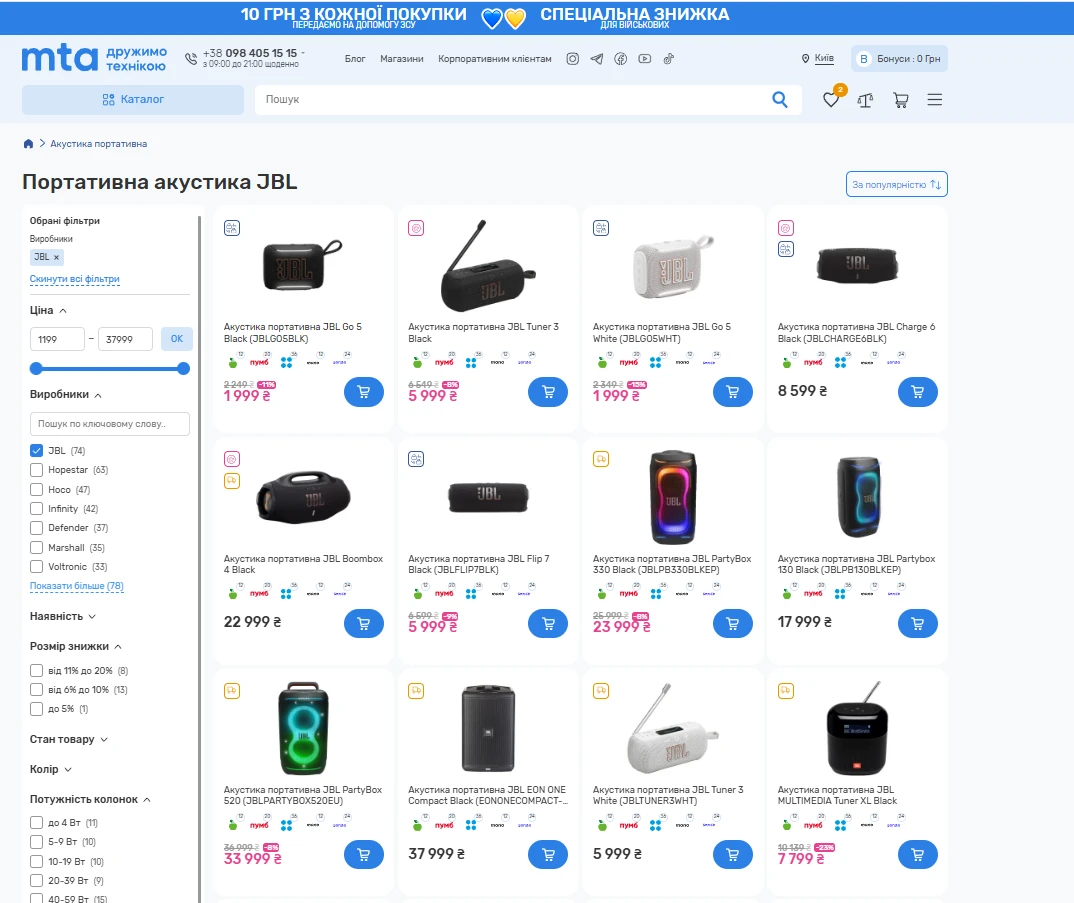The width and height of the screenshot is (1074, 903).
Task: Collapse the Потужність колонок filter section
Action: coord(90,800)
